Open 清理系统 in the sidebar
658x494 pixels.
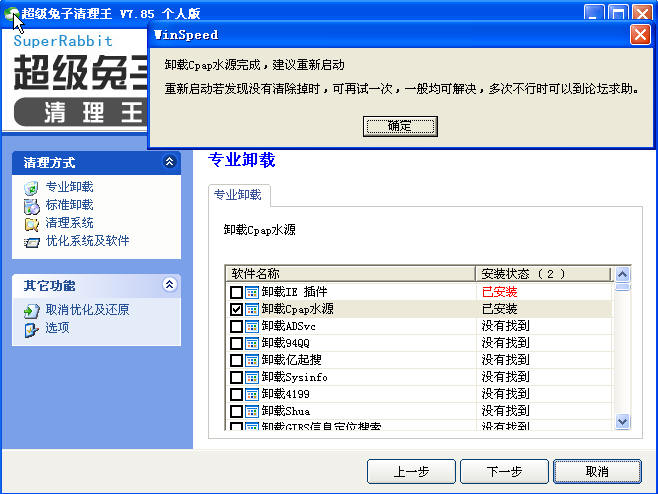[x=69, y=223]
